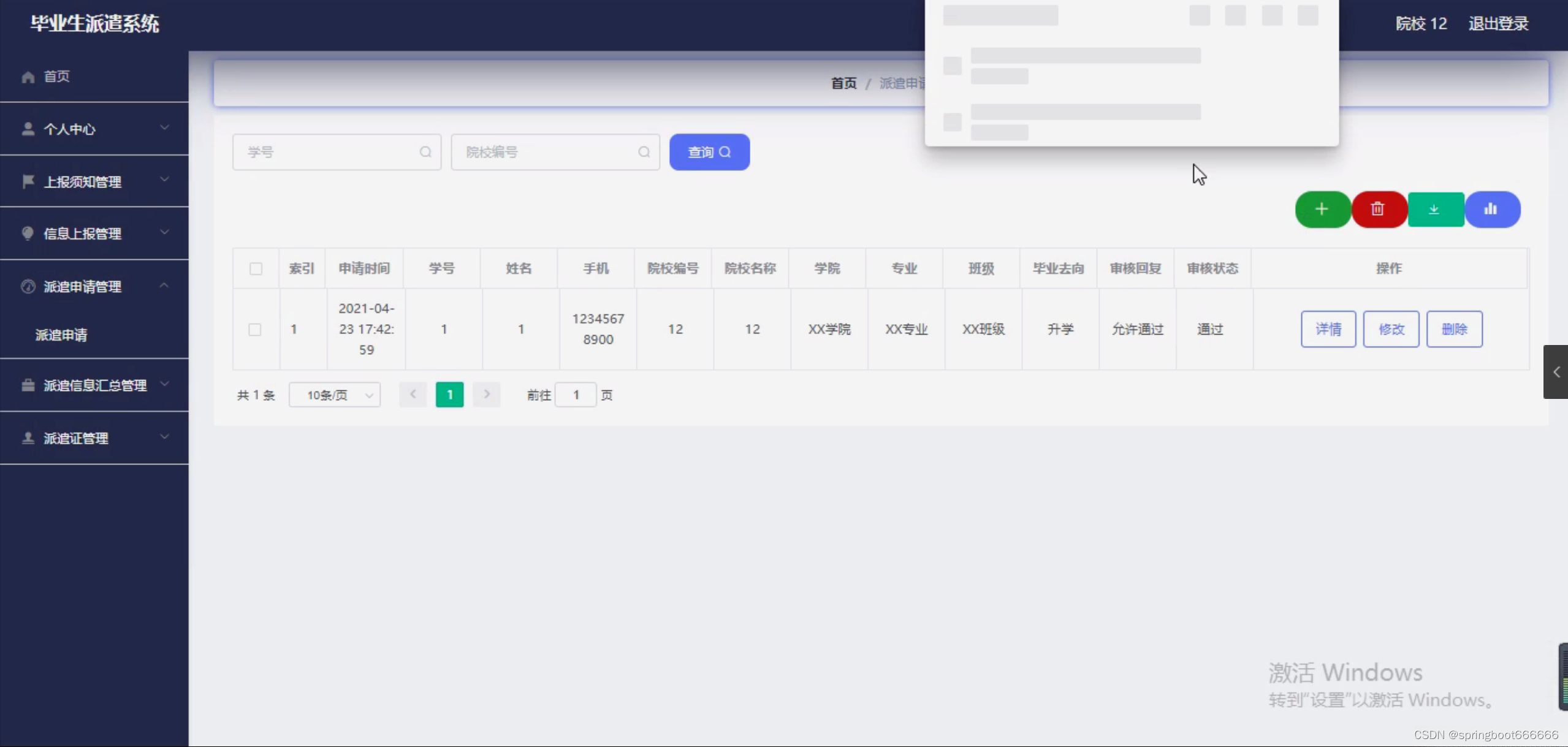
Task: Click the 详情 button in row 1
Action: pos(1328,329)
